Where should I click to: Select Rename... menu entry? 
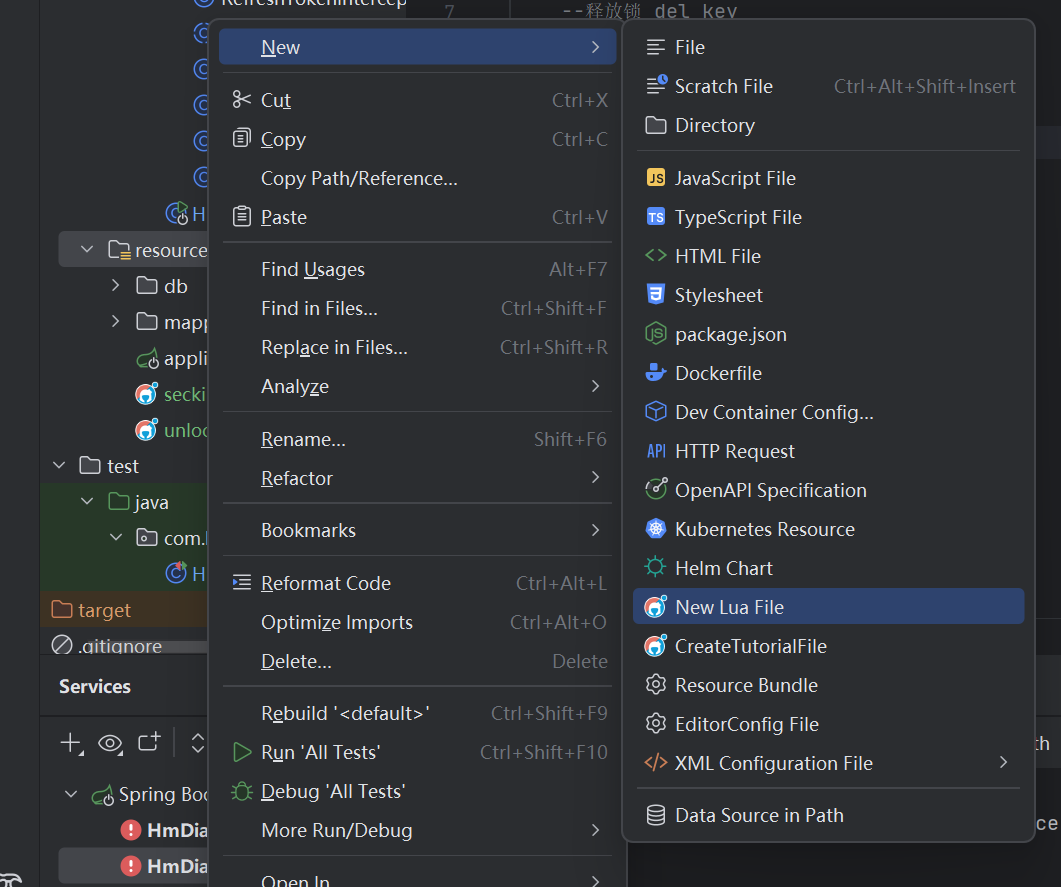pyautogui.click(x=417, y=439)
